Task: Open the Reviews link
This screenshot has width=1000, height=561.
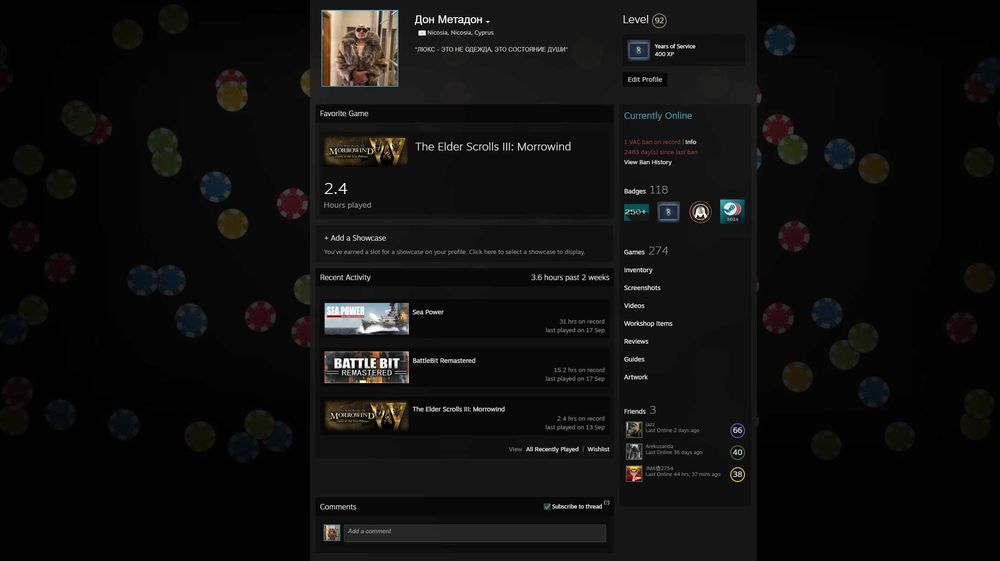Action: pyautogui.click(x=636, y=341)
